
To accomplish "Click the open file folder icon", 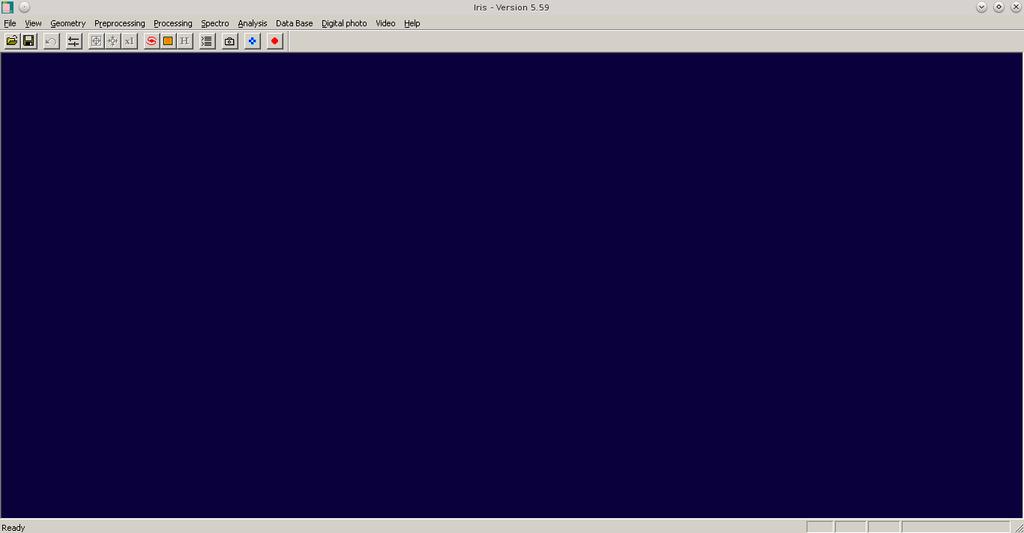I will (x=12, y=41).
